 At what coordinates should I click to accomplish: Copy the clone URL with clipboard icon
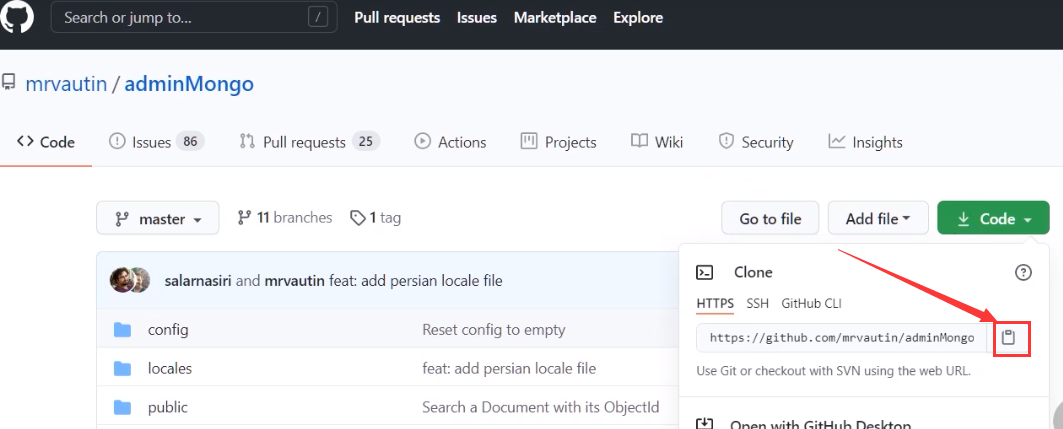click(1008, 338)
